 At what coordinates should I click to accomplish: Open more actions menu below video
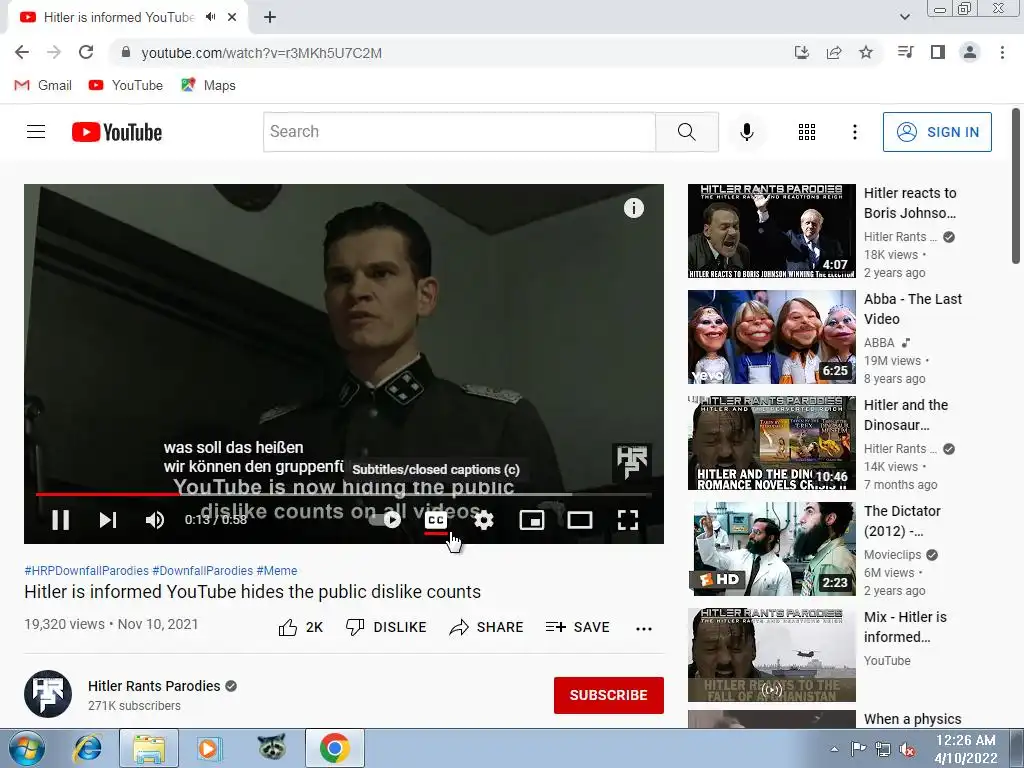coord(644,628)
